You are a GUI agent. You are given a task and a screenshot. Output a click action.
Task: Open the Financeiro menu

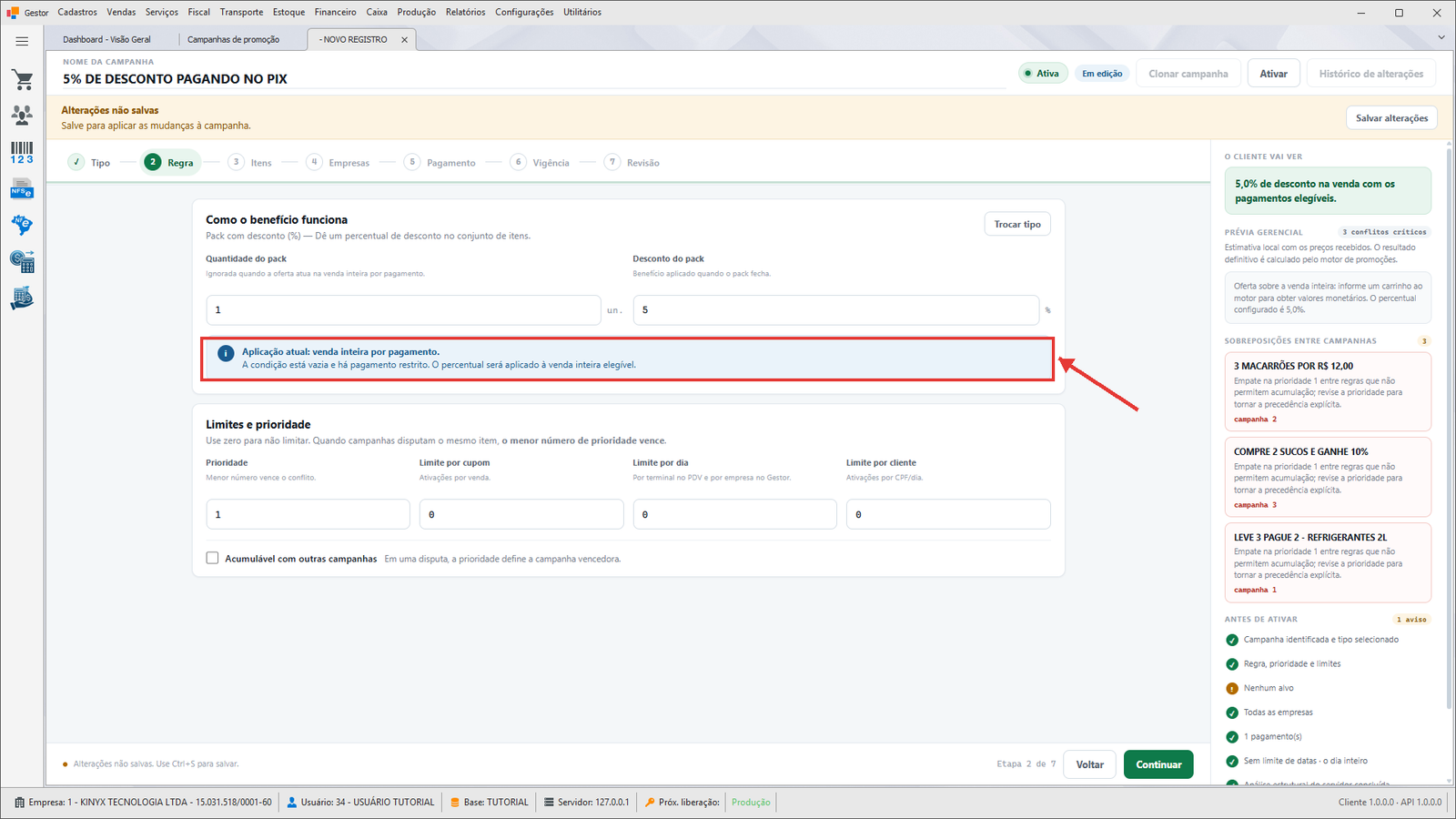336,12
